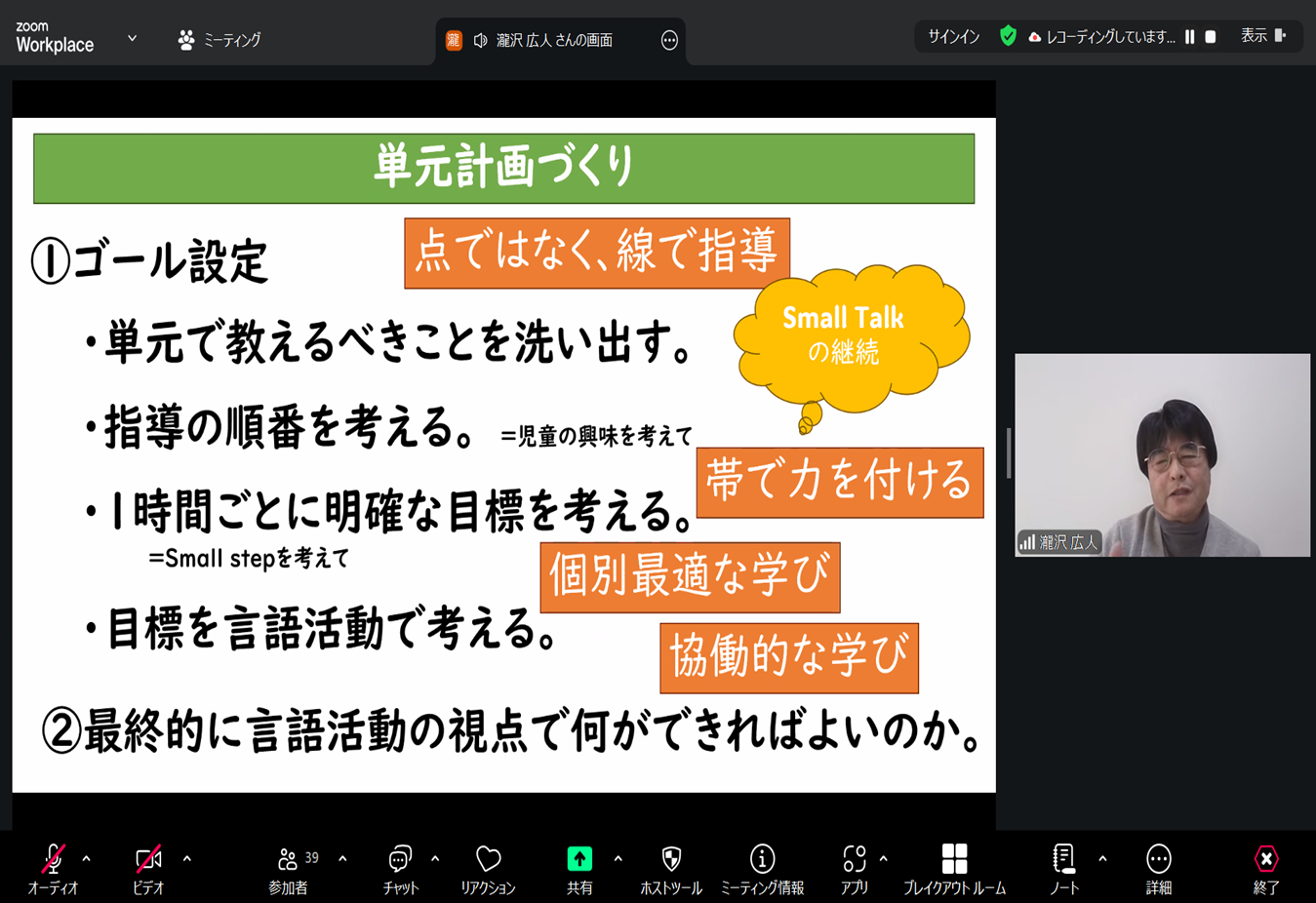The image size is (1316, 903).
Task: Click the サインイン sign-in button
Action: click(953, 37)
